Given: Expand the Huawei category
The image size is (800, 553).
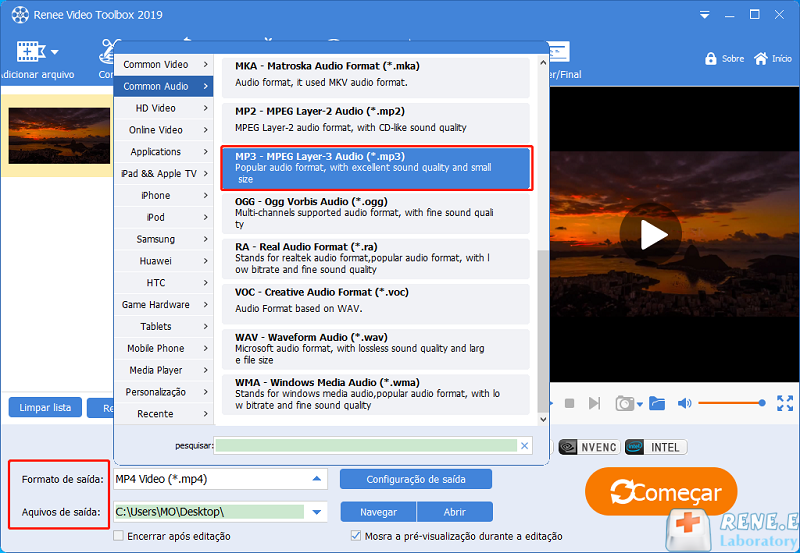Looking at the screenshot, I should pos(164,261).
